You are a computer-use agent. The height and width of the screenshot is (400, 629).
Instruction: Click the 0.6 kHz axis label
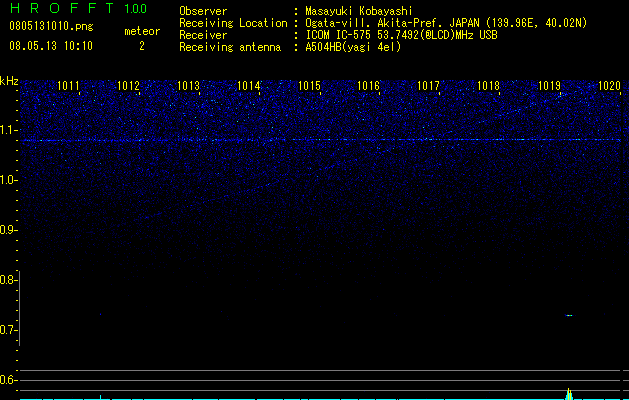coord(7,380)
